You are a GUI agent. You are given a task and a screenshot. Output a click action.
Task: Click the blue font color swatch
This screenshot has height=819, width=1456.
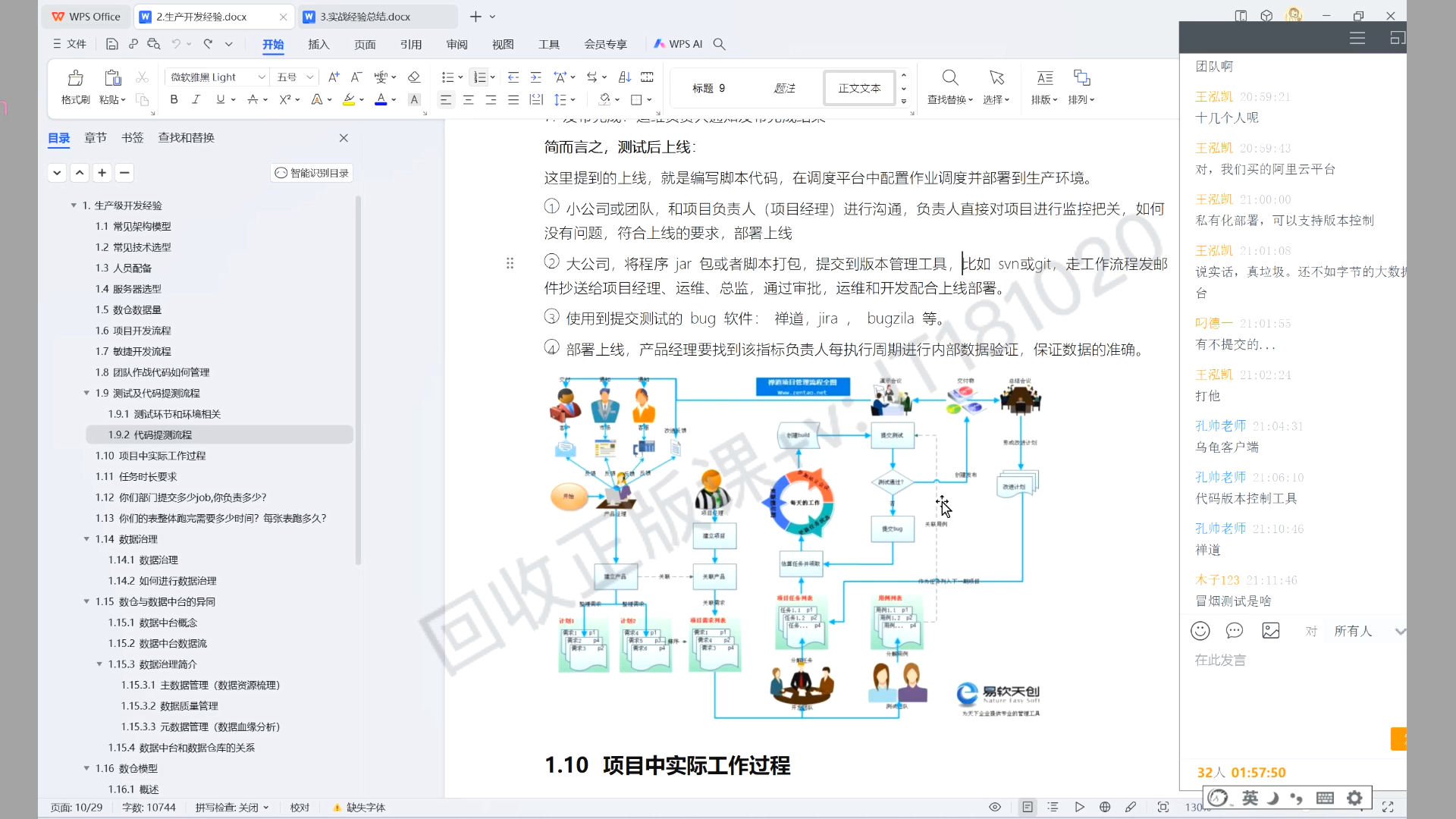pyautogui.click(x=381, y=99)
